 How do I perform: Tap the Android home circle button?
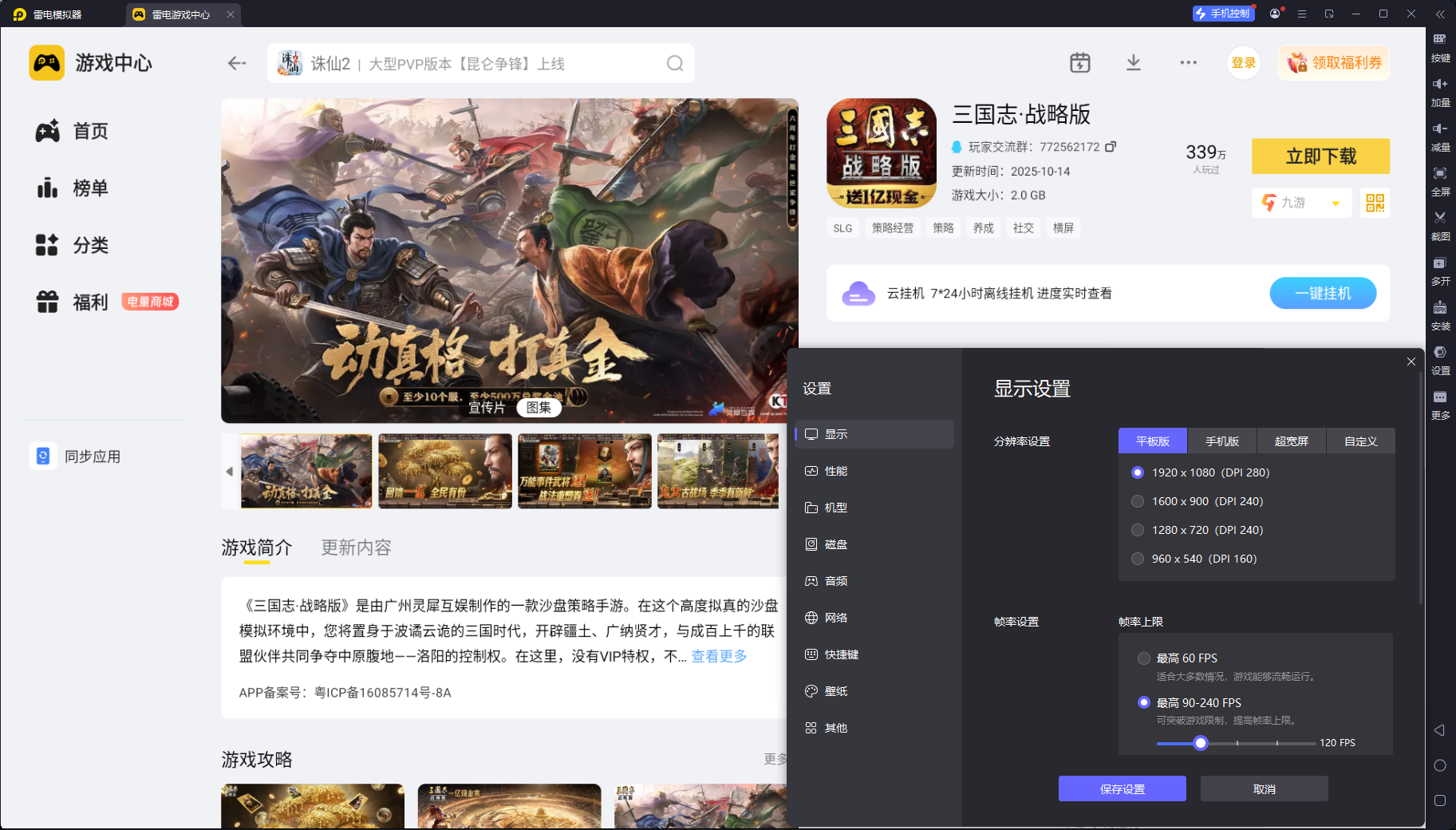(x=1440, y=765)
